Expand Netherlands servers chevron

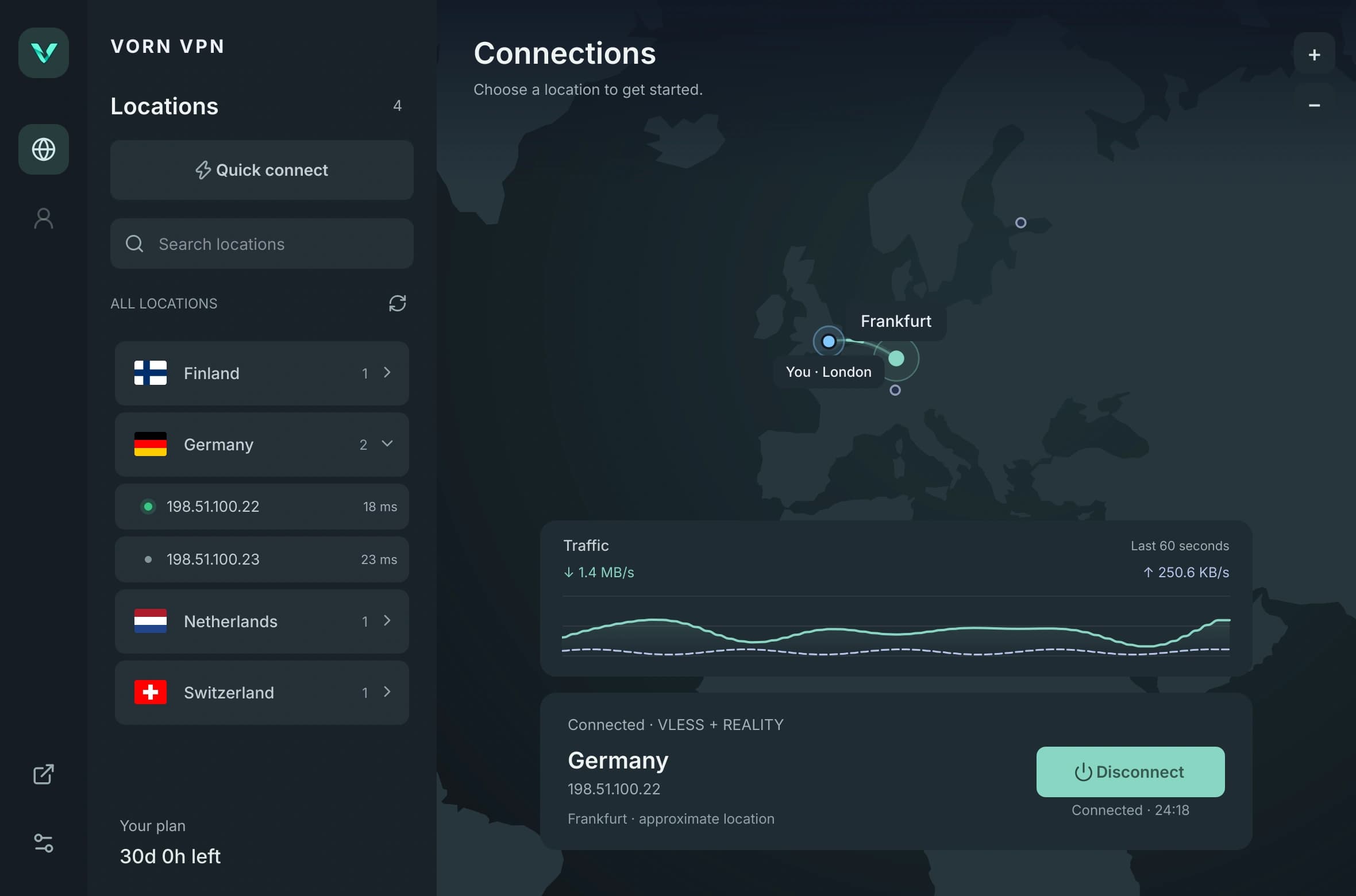387,620
